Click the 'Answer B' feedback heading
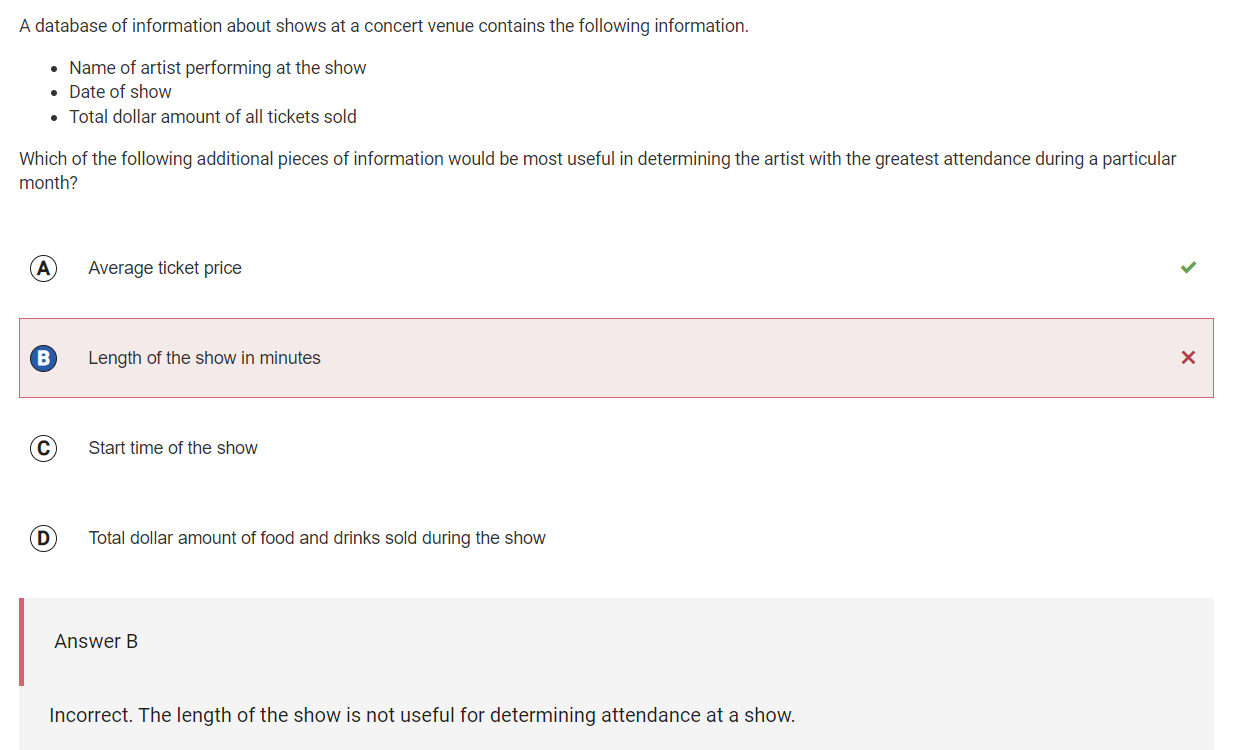 [x=96, y=642]
